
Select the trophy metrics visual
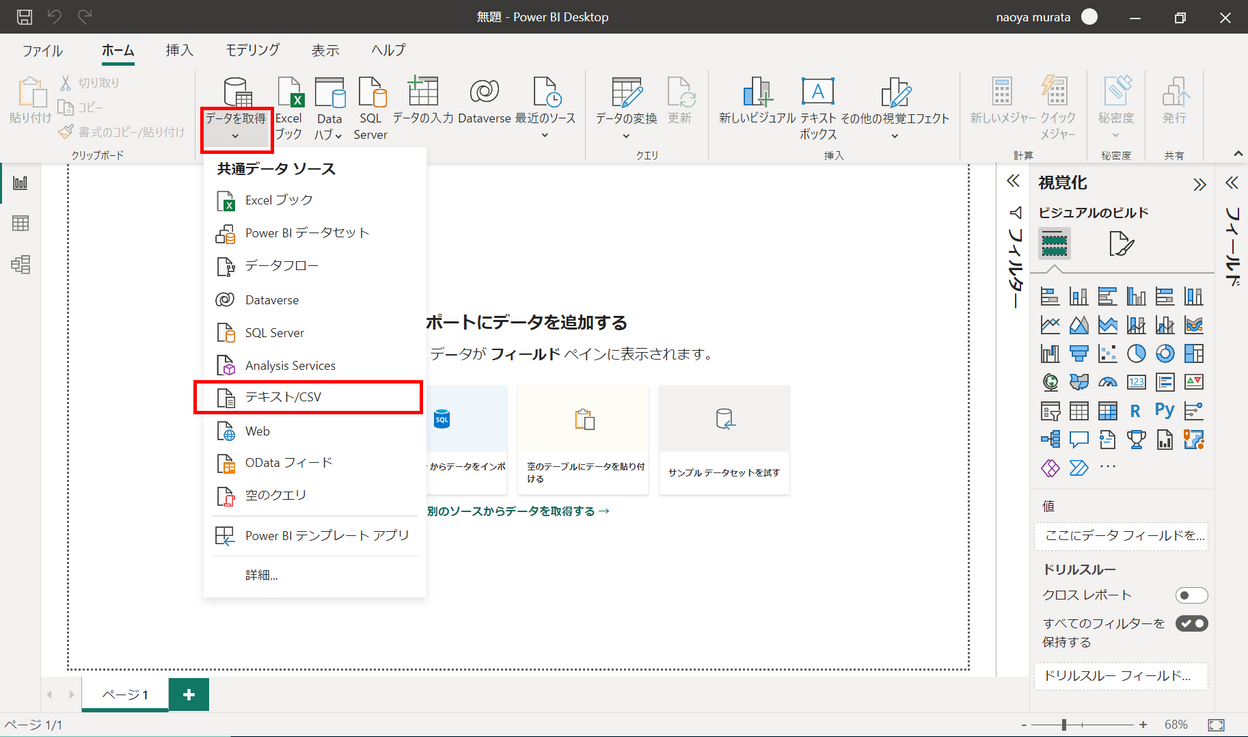1136,439
